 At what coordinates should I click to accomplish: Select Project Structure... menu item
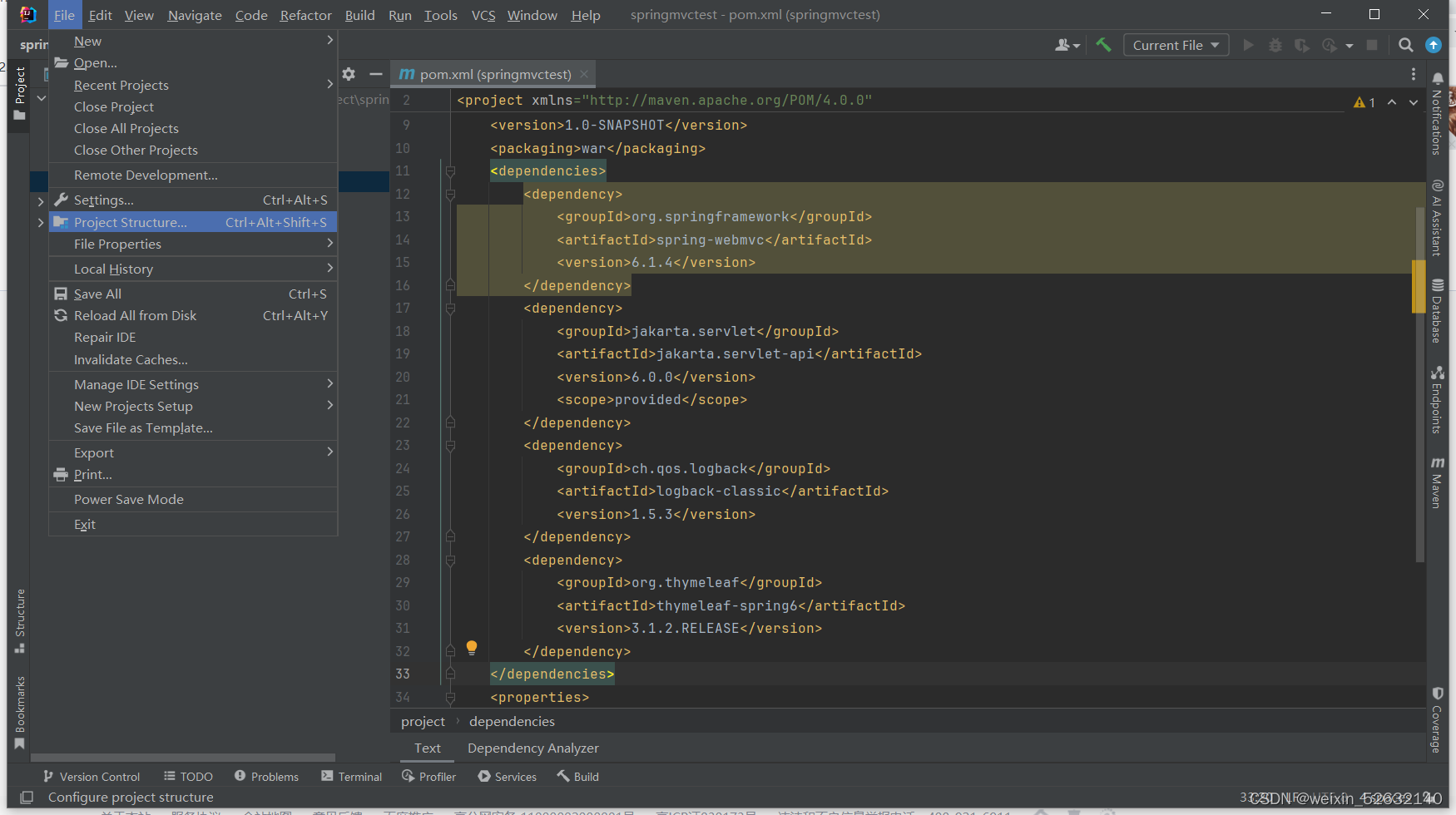pos(193,222)
